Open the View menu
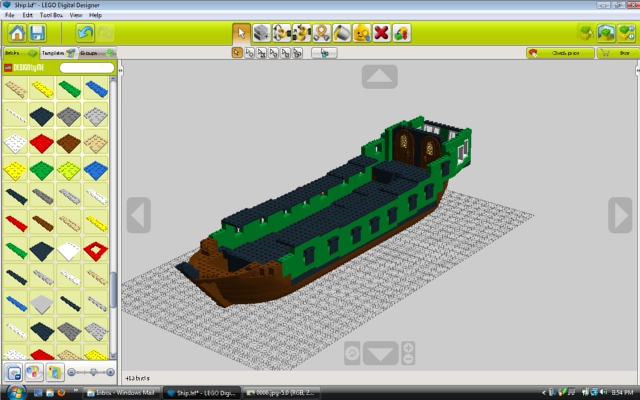 tap(76, 15)
